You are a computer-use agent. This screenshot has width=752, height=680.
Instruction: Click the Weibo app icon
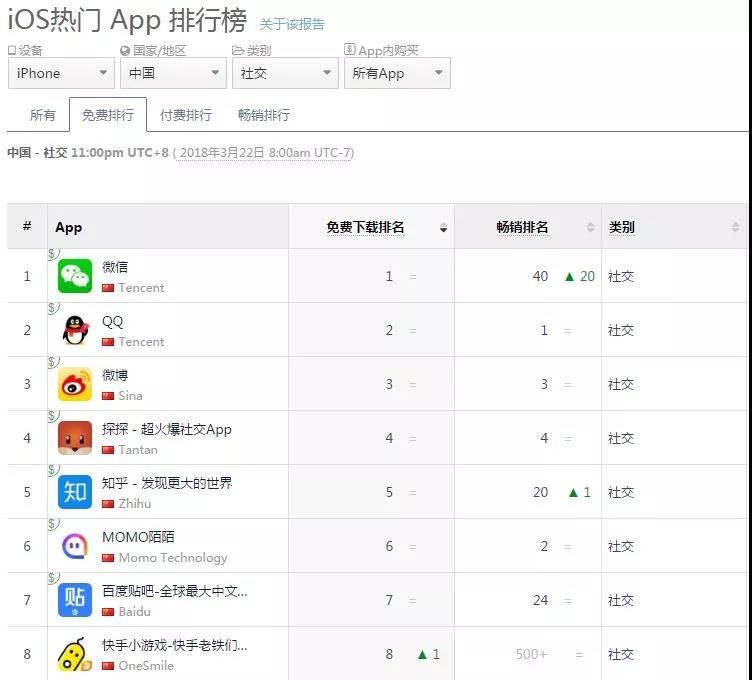tap(75, 384)
